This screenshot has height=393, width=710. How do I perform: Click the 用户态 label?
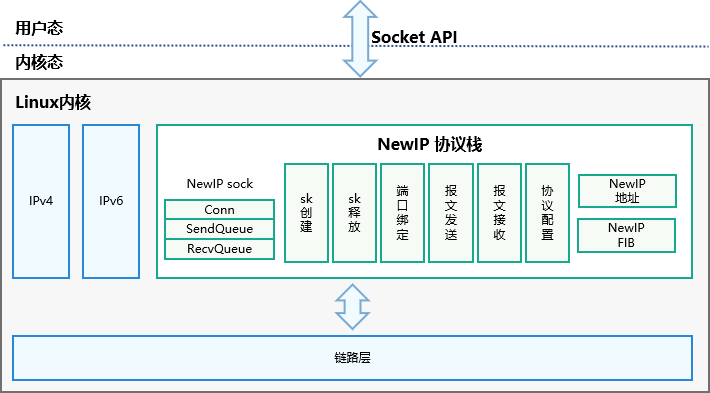[39, 28]
